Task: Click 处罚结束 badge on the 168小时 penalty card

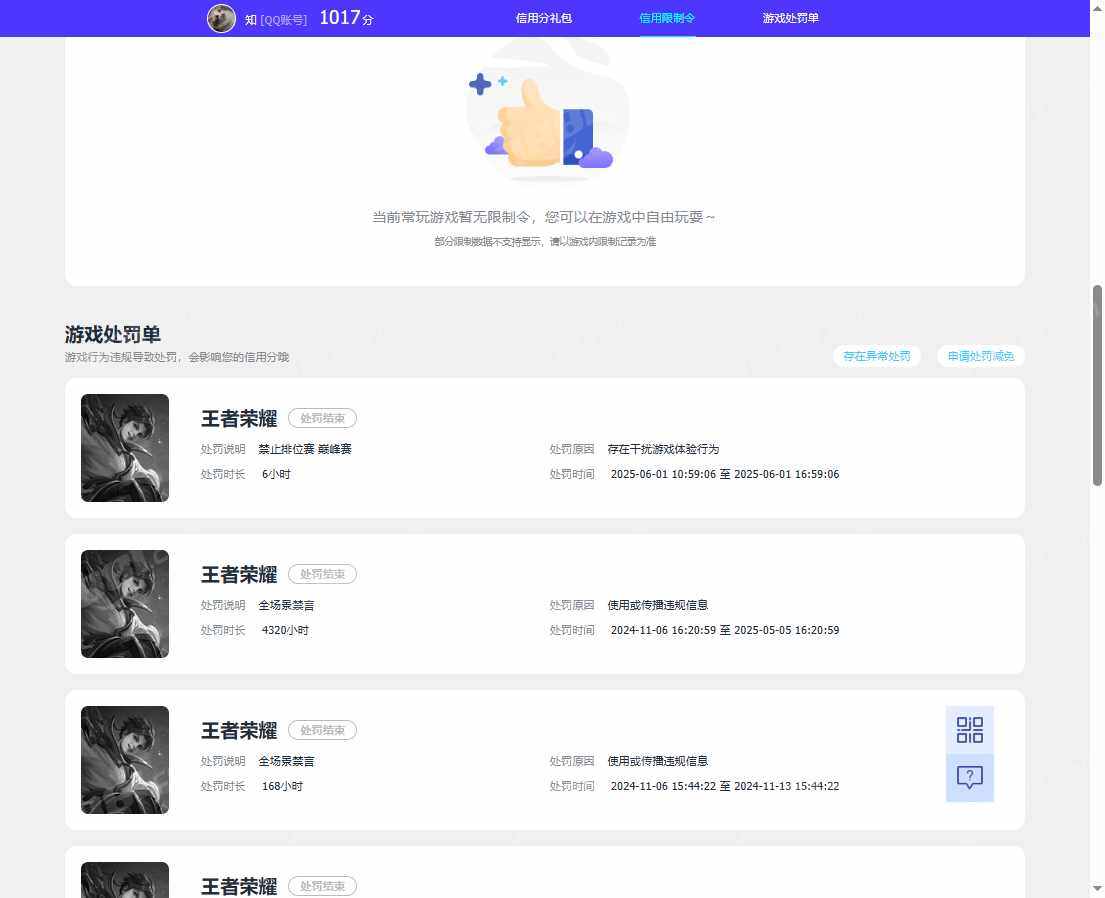Action: coord(322,730)
